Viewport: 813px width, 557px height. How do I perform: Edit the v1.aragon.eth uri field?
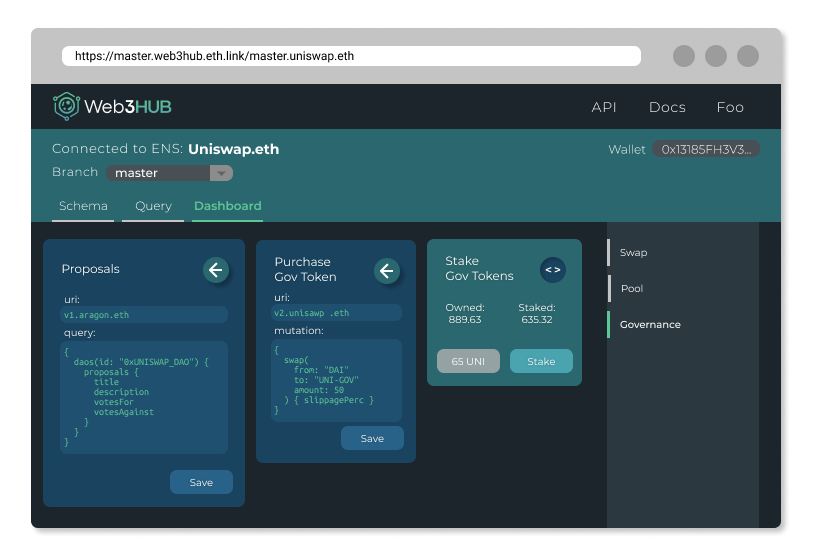point(144,315)
